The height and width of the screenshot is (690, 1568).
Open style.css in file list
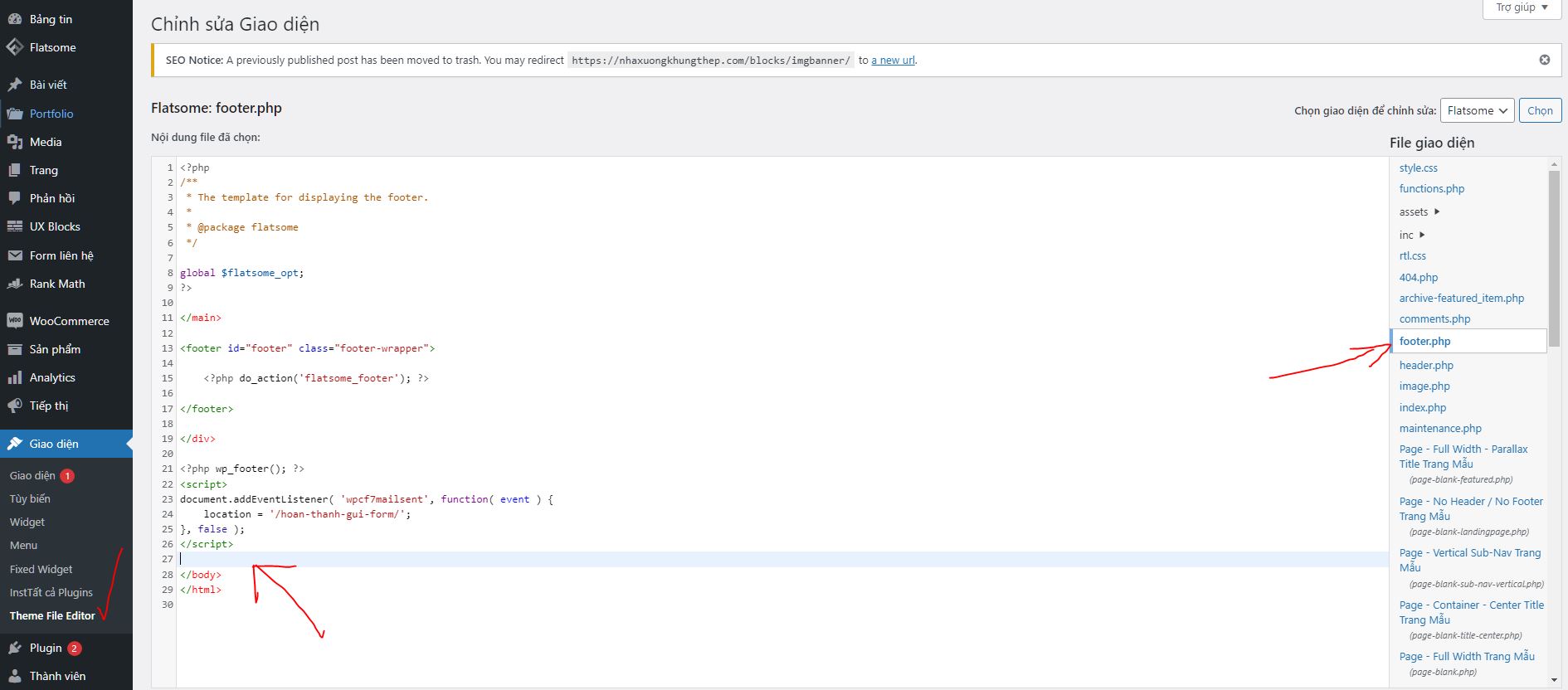point(1418,168)
